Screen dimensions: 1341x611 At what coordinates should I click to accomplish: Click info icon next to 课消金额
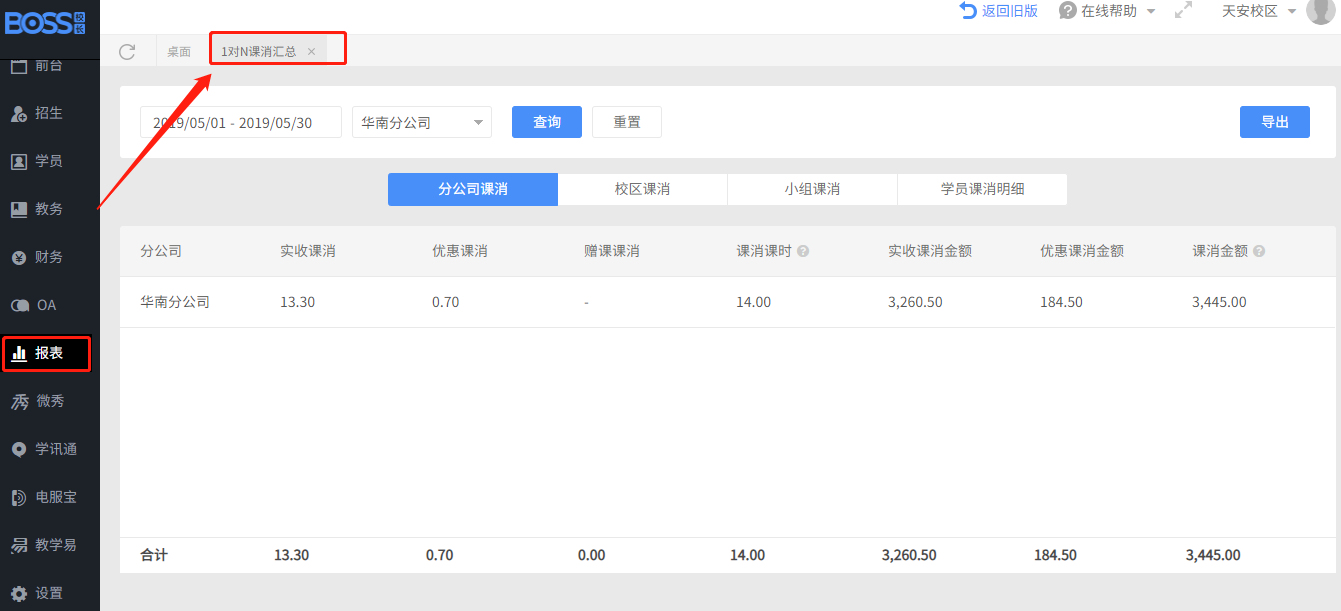(x=1259, y=252)
